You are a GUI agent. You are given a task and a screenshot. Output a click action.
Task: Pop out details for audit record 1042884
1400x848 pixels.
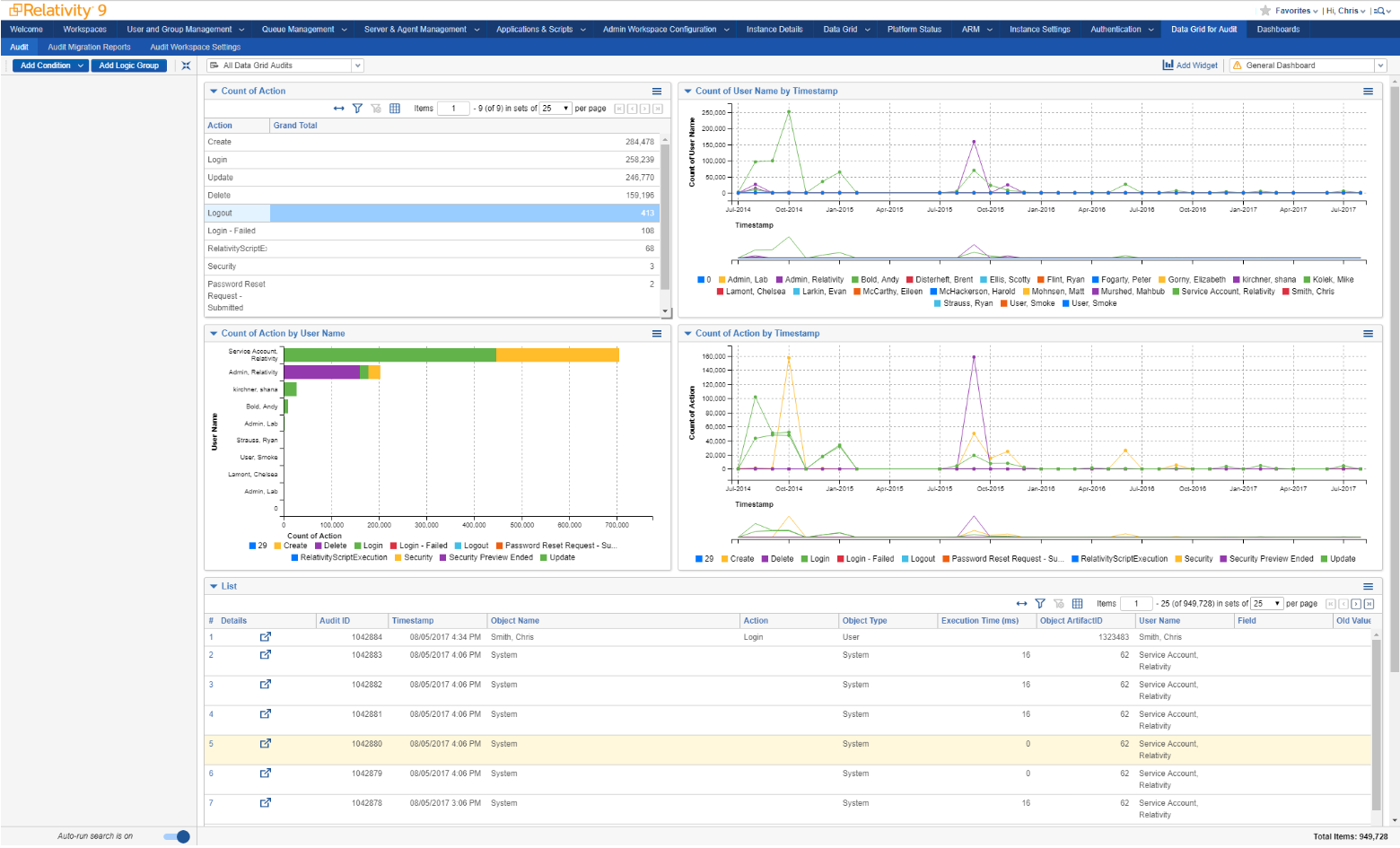[266, 637]
